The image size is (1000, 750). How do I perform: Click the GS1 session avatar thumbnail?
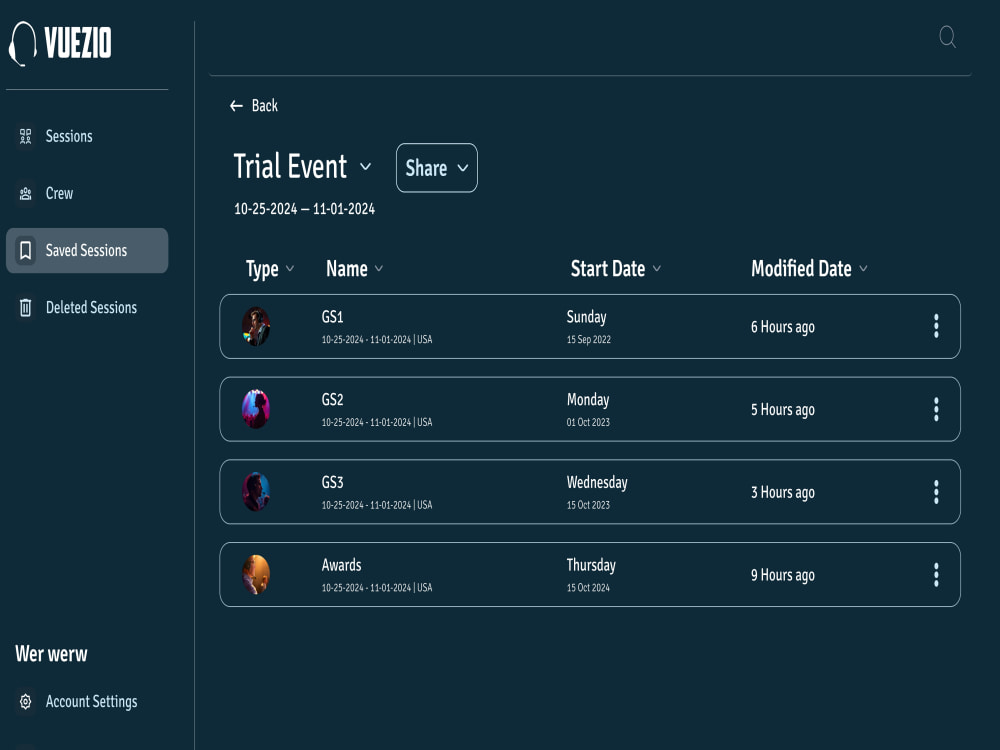pos(256,327)
